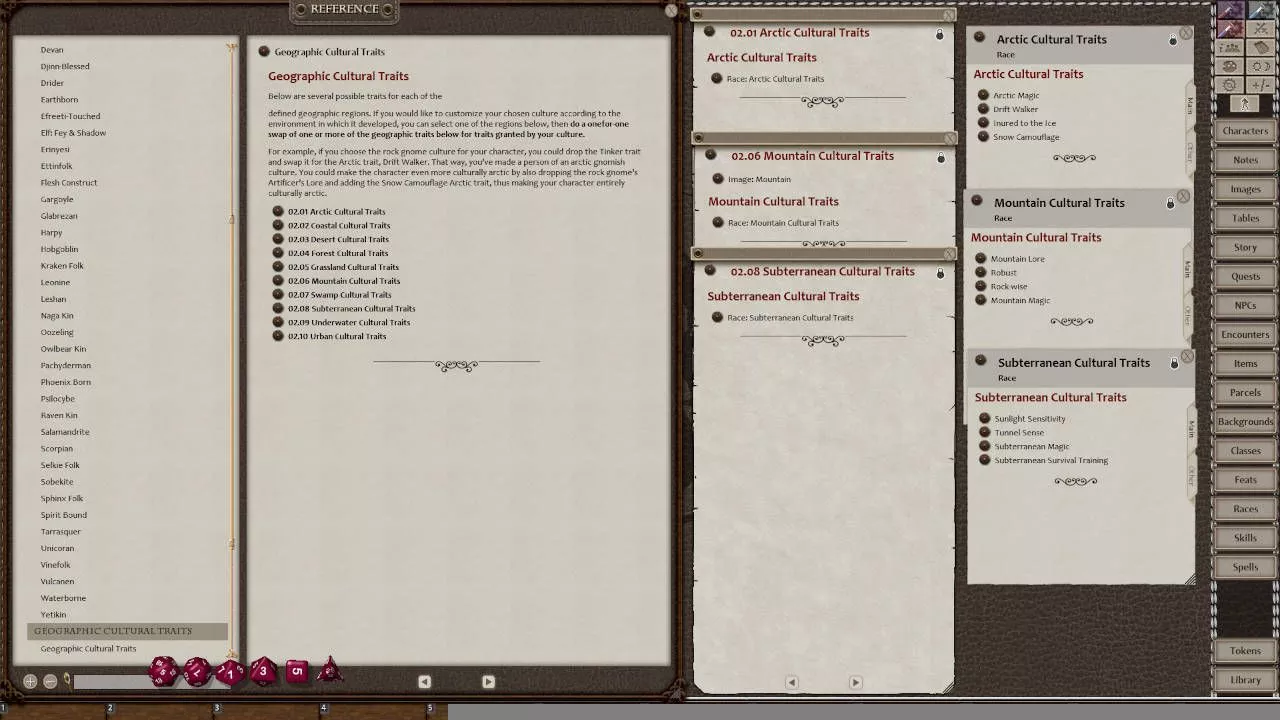Viewport: 1280px width, 720px height.
Task: Click drag-link icon of Subterranean Cultural Traits Race window
Action: click(x=980, y=361)
